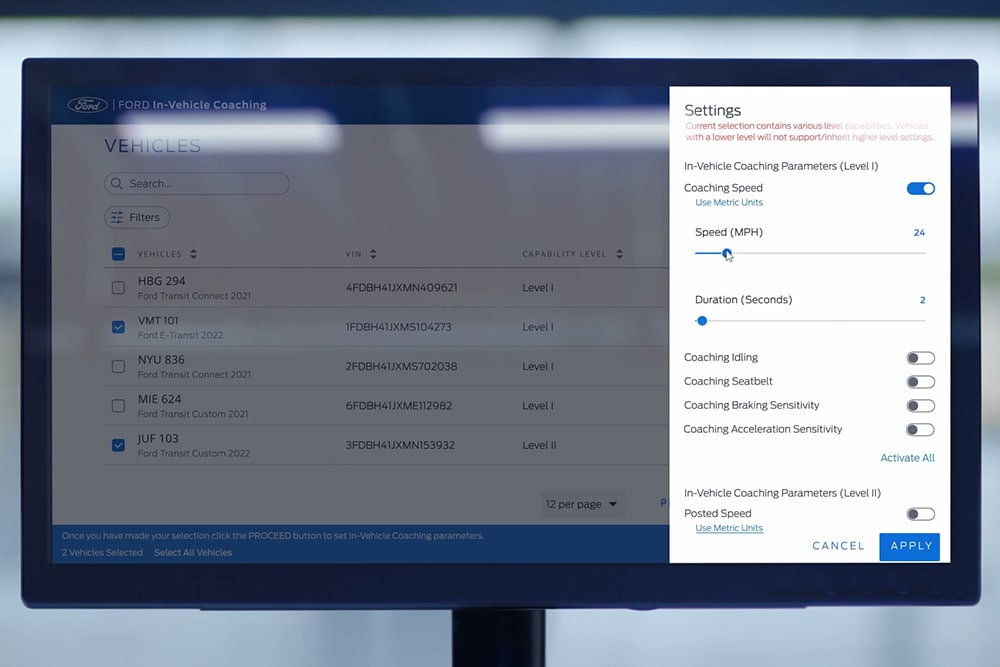1000x667 pixels.
Task: Open the Filters panel
Action: pos(136,217)
